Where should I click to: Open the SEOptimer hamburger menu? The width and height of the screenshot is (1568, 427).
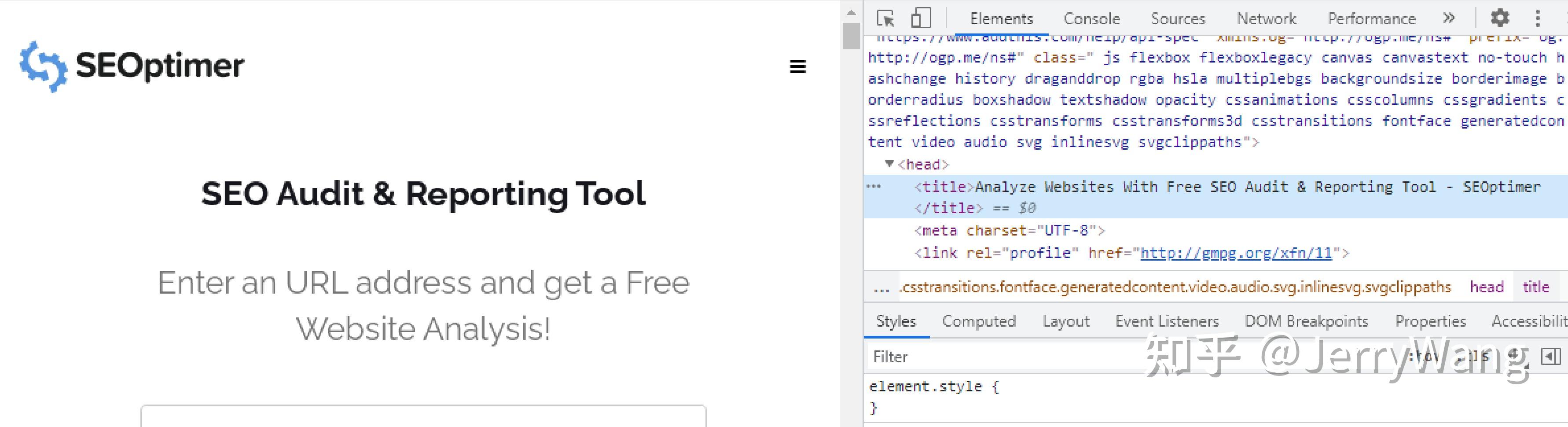pos(797,66)
